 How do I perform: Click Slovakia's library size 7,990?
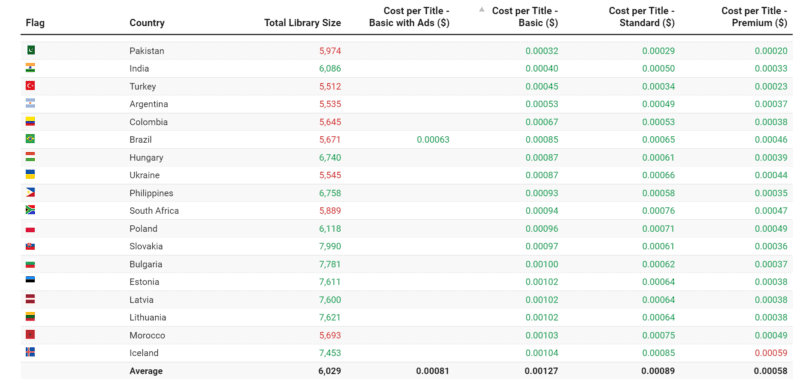pos(330,247)
